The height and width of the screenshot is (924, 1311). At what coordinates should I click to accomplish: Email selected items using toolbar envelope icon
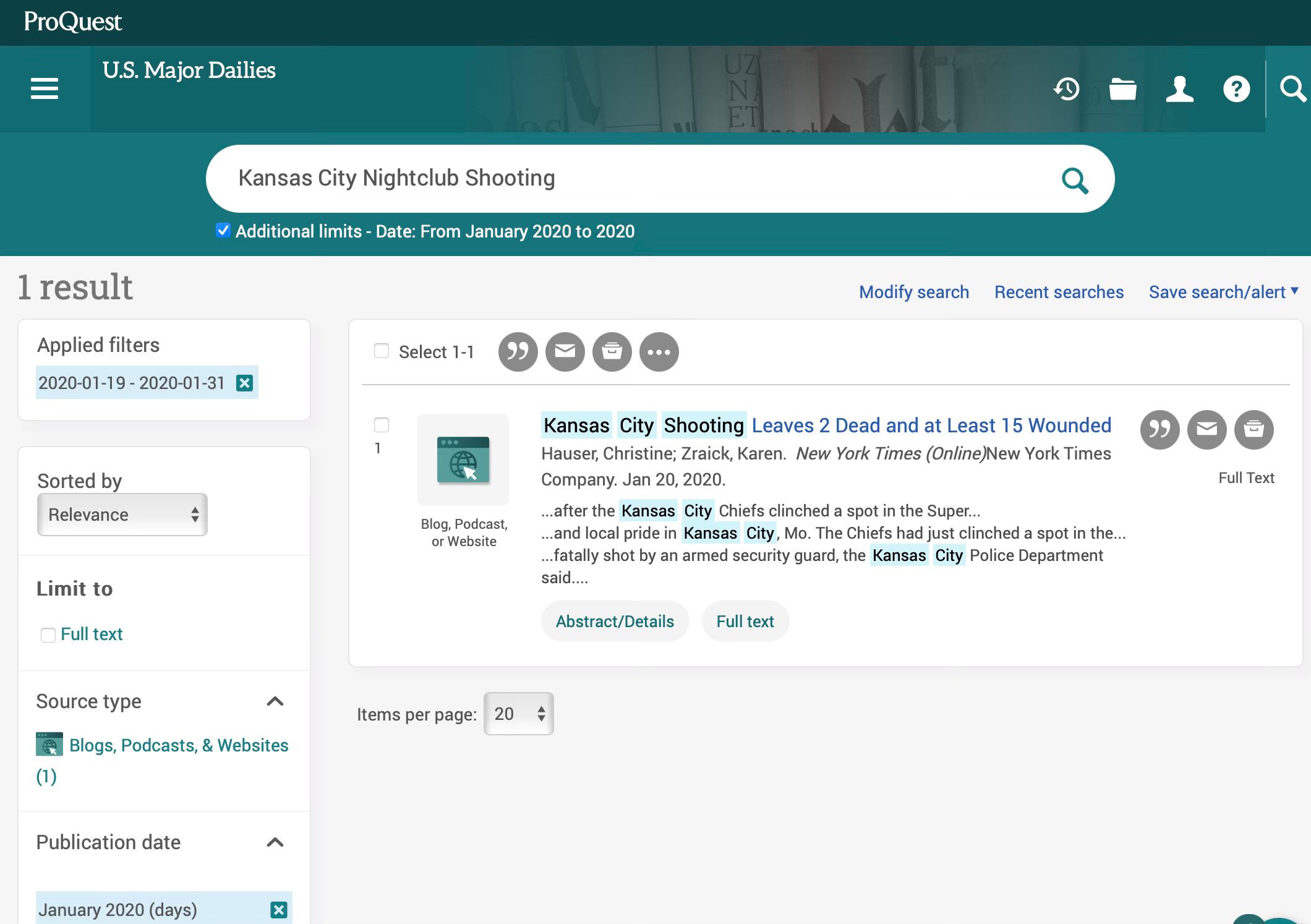coord(565,352)
